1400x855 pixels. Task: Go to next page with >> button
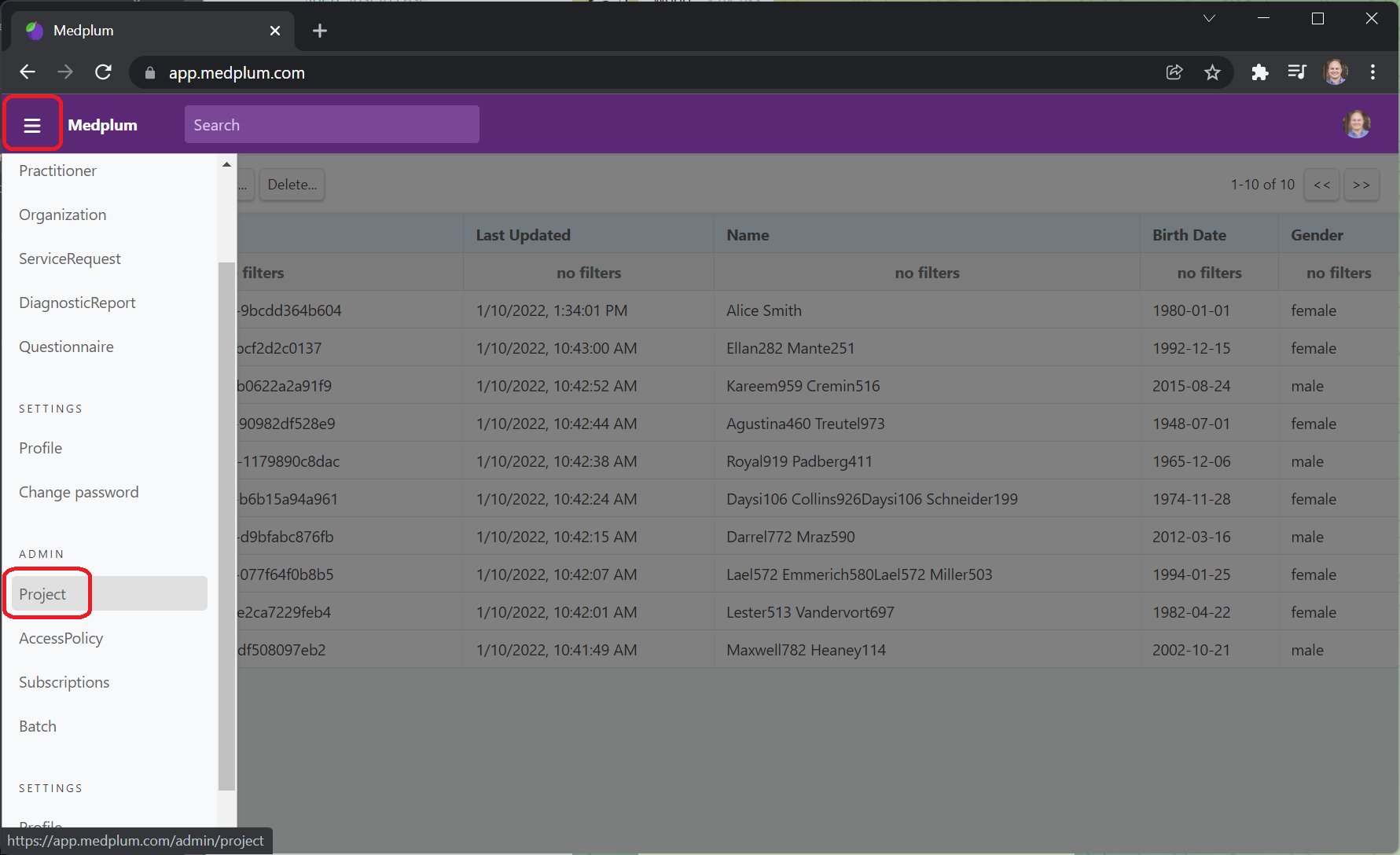pyautogui.click(x=1361, y=184)
